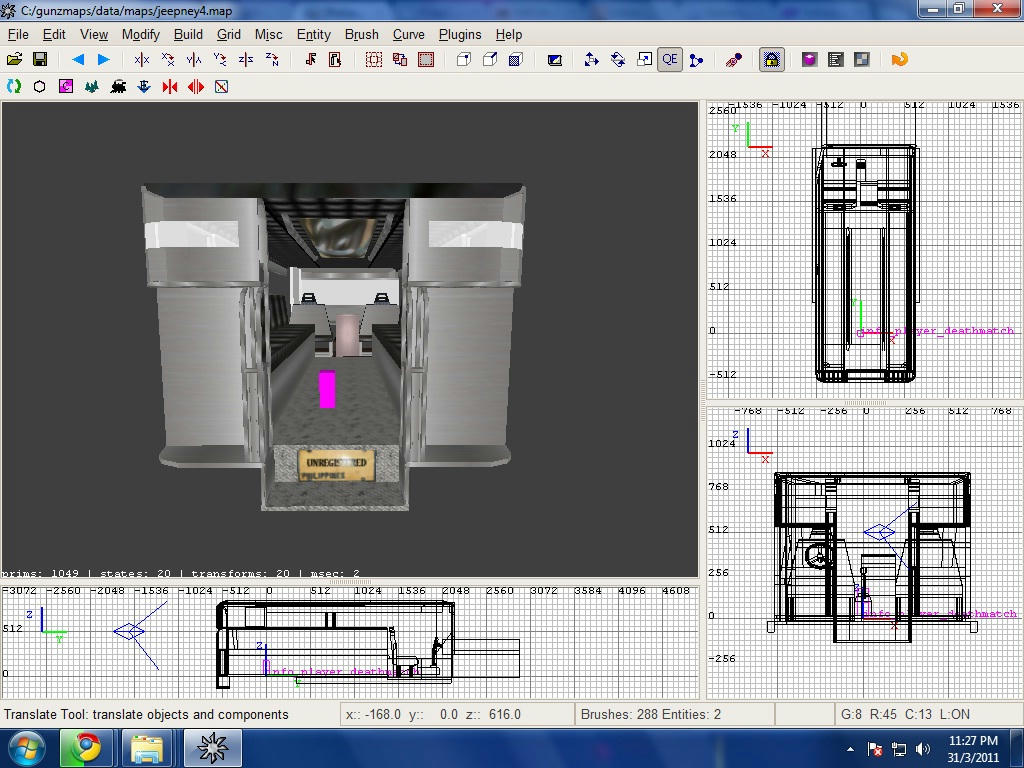The height and width of the screenshot is (768, 1024).
Task: Click the blue Undo arrow
Action: click(78, 60)
